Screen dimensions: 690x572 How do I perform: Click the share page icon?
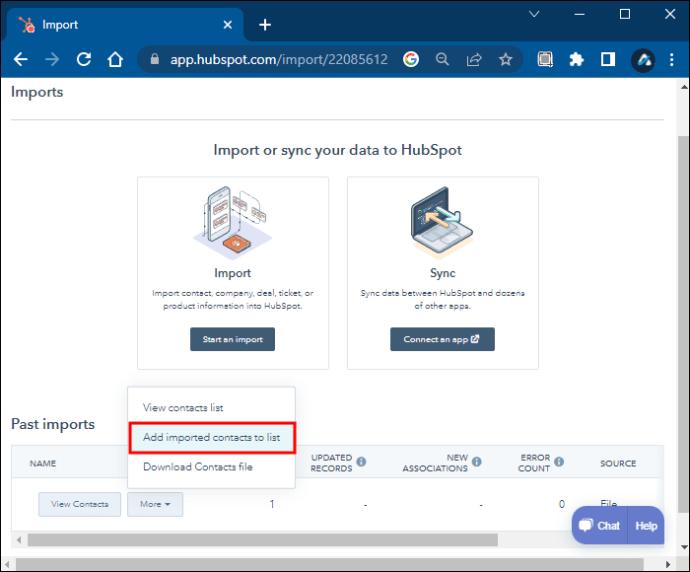474,59
